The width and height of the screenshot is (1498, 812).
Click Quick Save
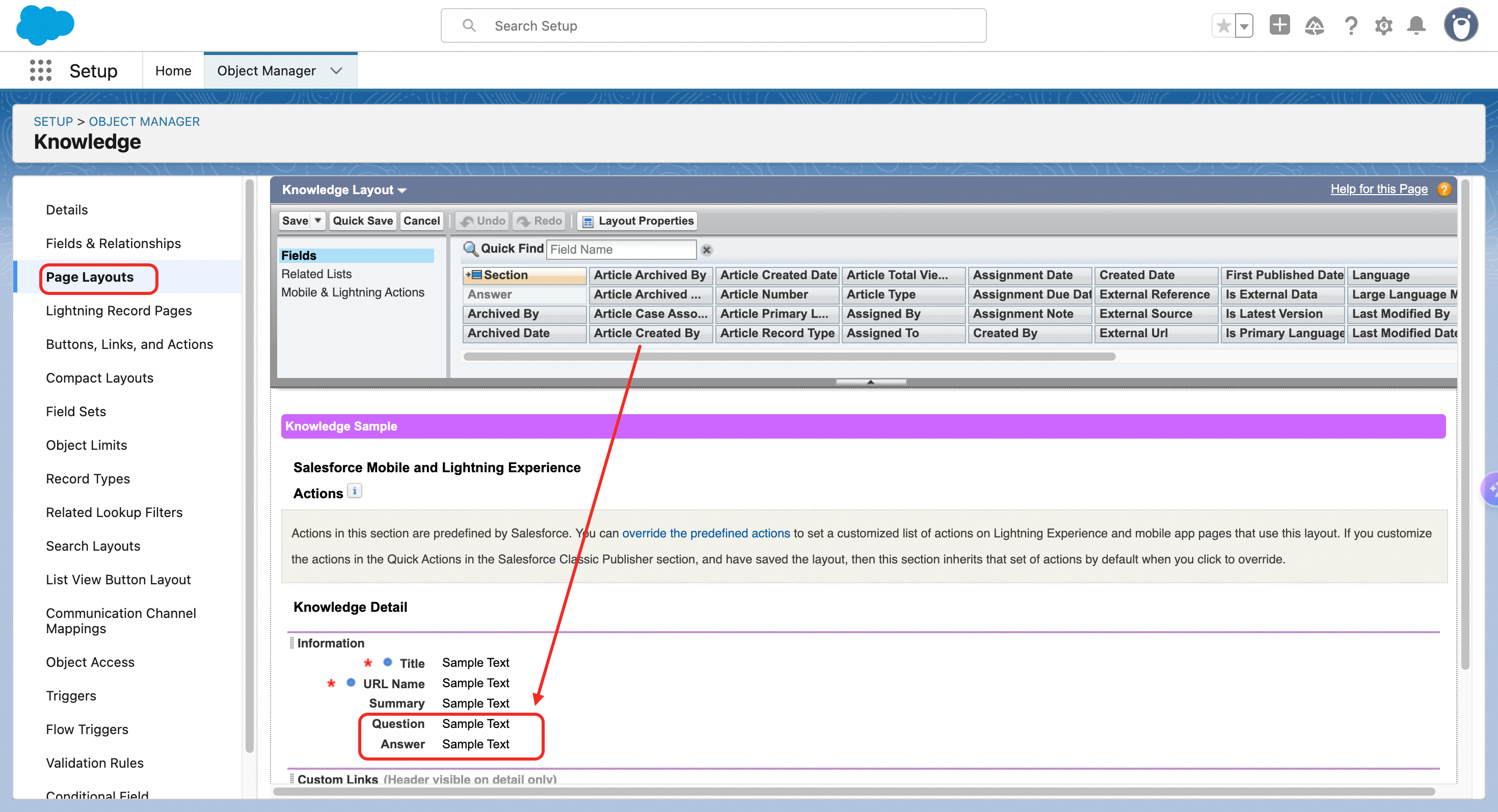pyautogui.click(x=363, y=221)
